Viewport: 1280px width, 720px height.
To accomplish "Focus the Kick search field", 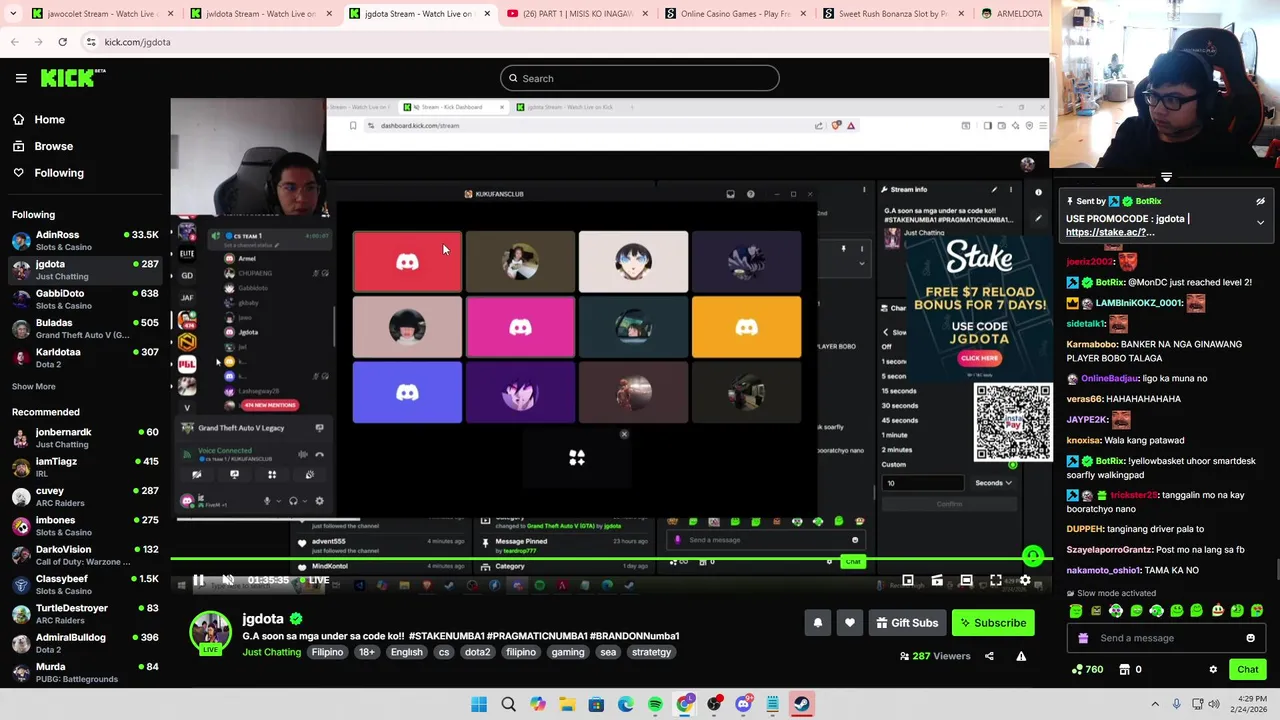I will click(x=640, y=78).
